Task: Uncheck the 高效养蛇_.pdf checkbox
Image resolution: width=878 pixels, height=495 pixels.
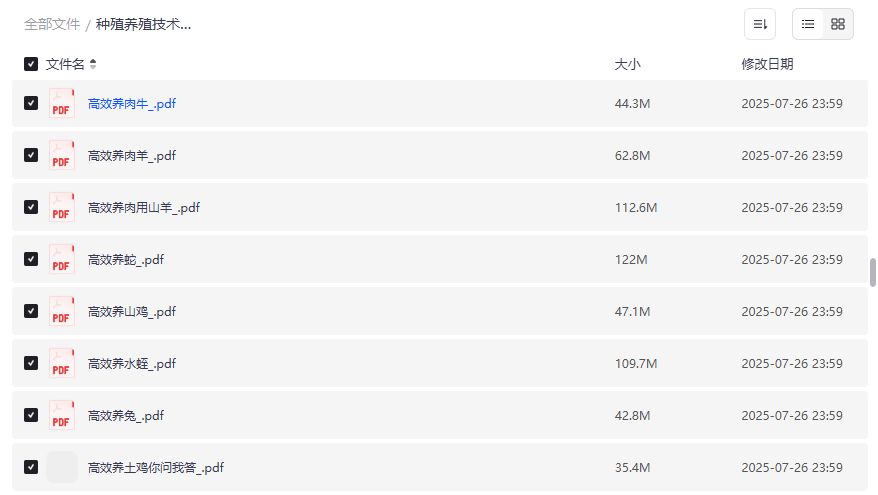Action: 31,259
